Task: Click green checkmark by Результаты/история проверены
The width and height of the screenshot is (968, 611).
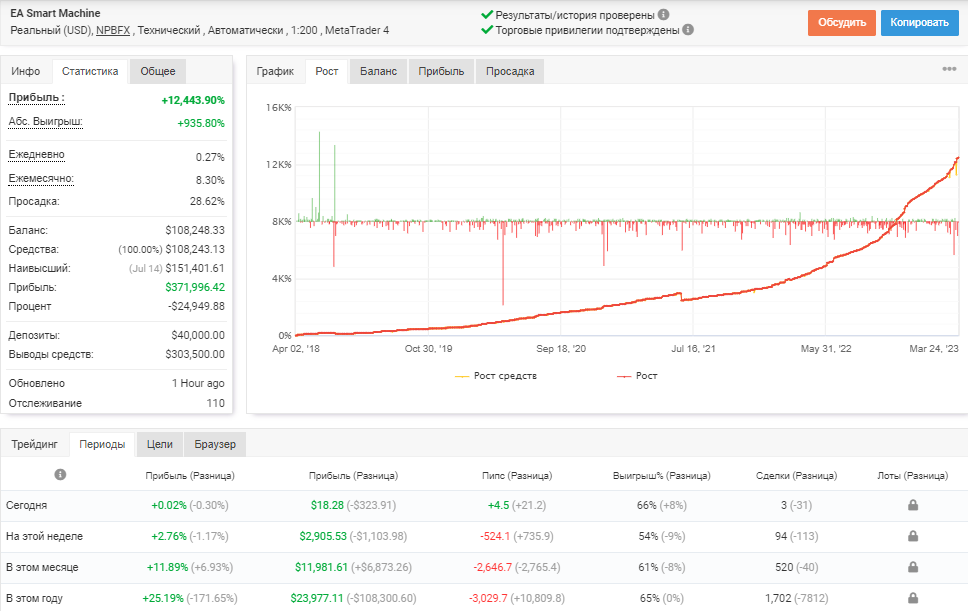Action: pos(487,15)
